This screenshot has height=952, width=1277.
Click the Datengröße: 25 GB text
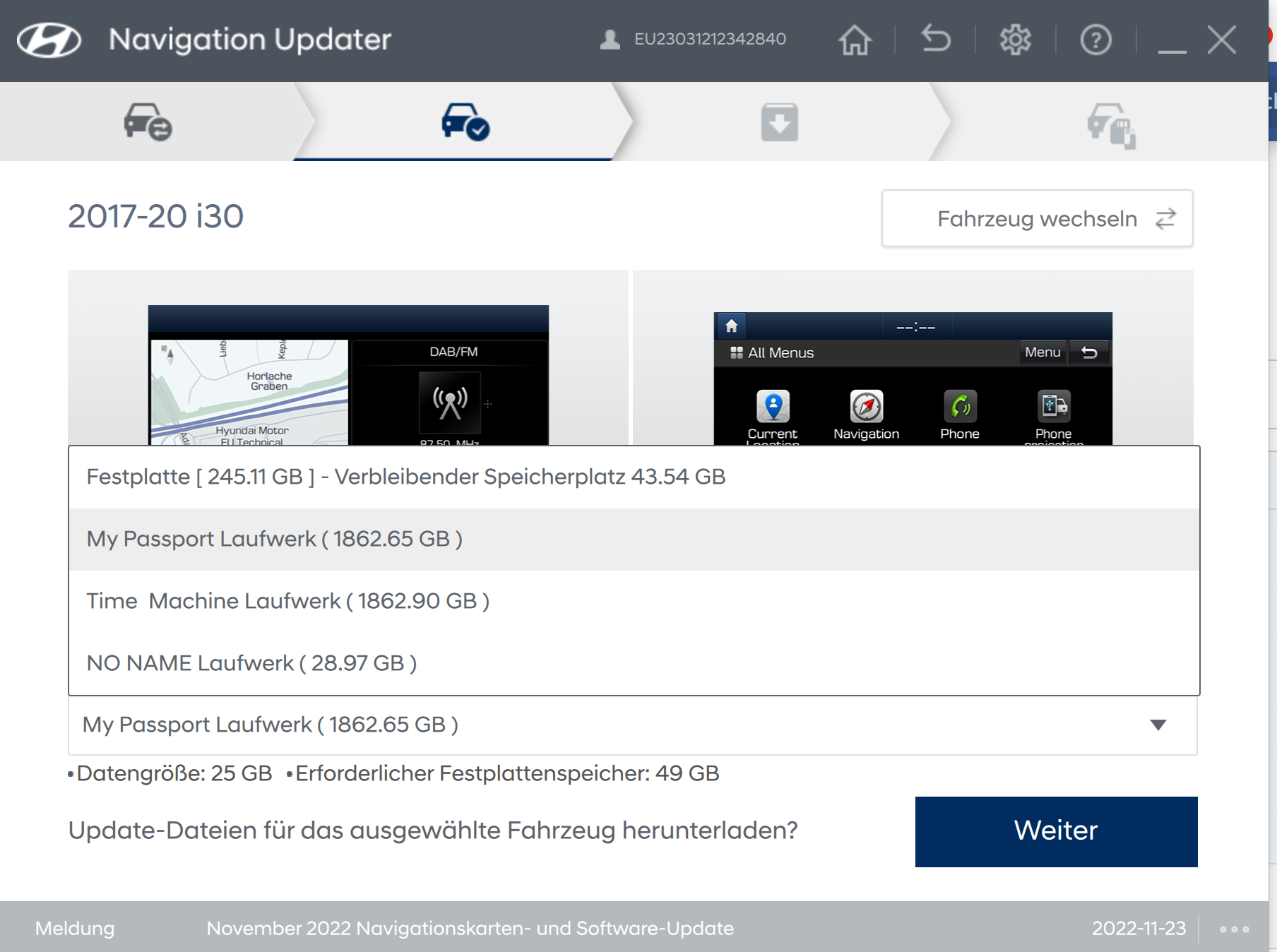tap(174, 773)
